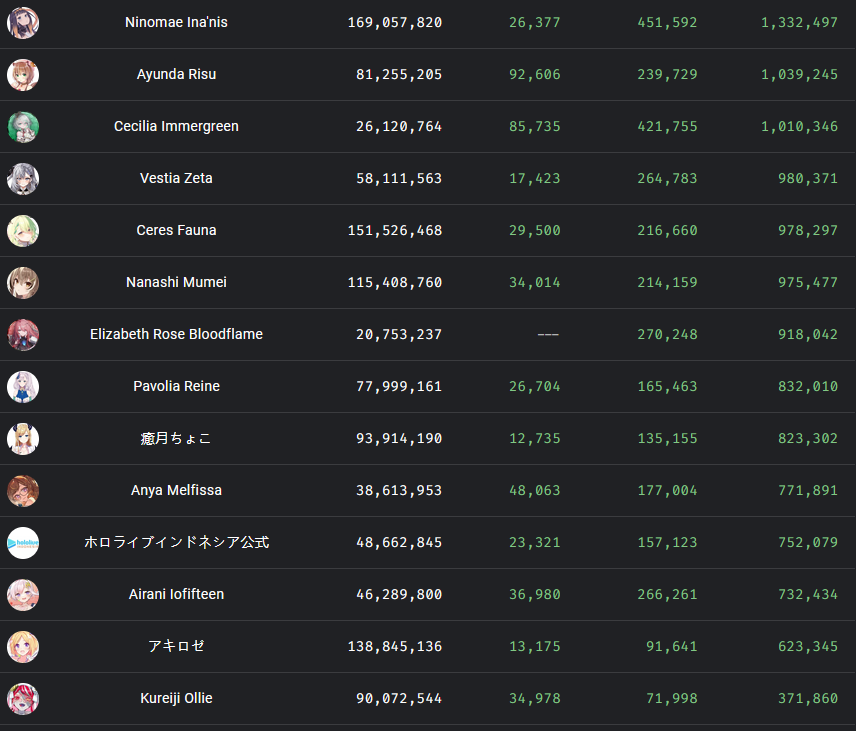Select channel name Cecilia Immergreen
The height and width of the screenshot is (731, 856).
coord(176,126)
